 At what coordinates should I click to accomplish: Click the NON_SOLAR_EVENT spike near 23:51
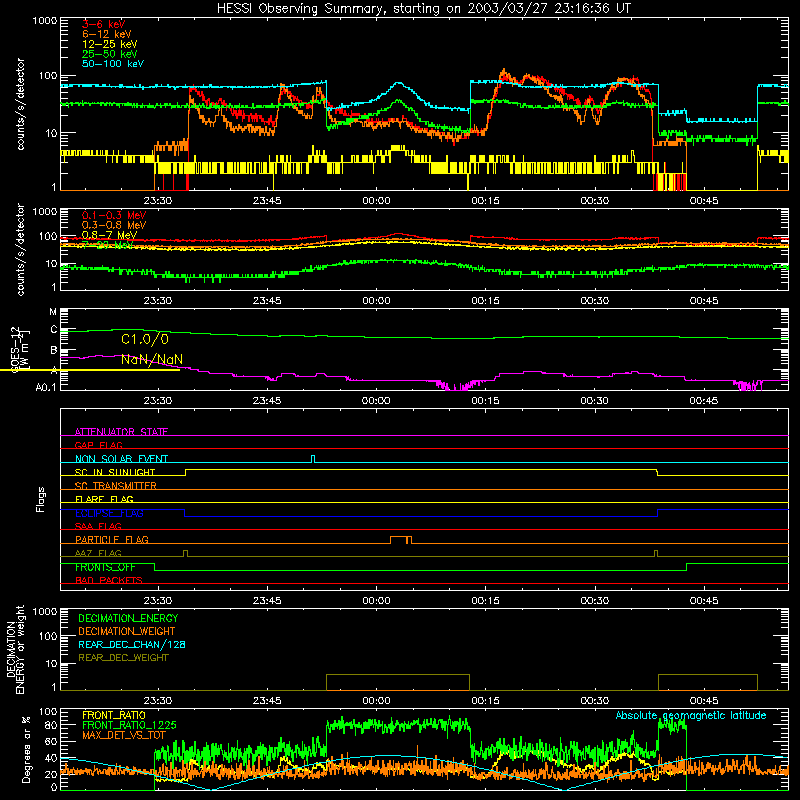[313, 459]
